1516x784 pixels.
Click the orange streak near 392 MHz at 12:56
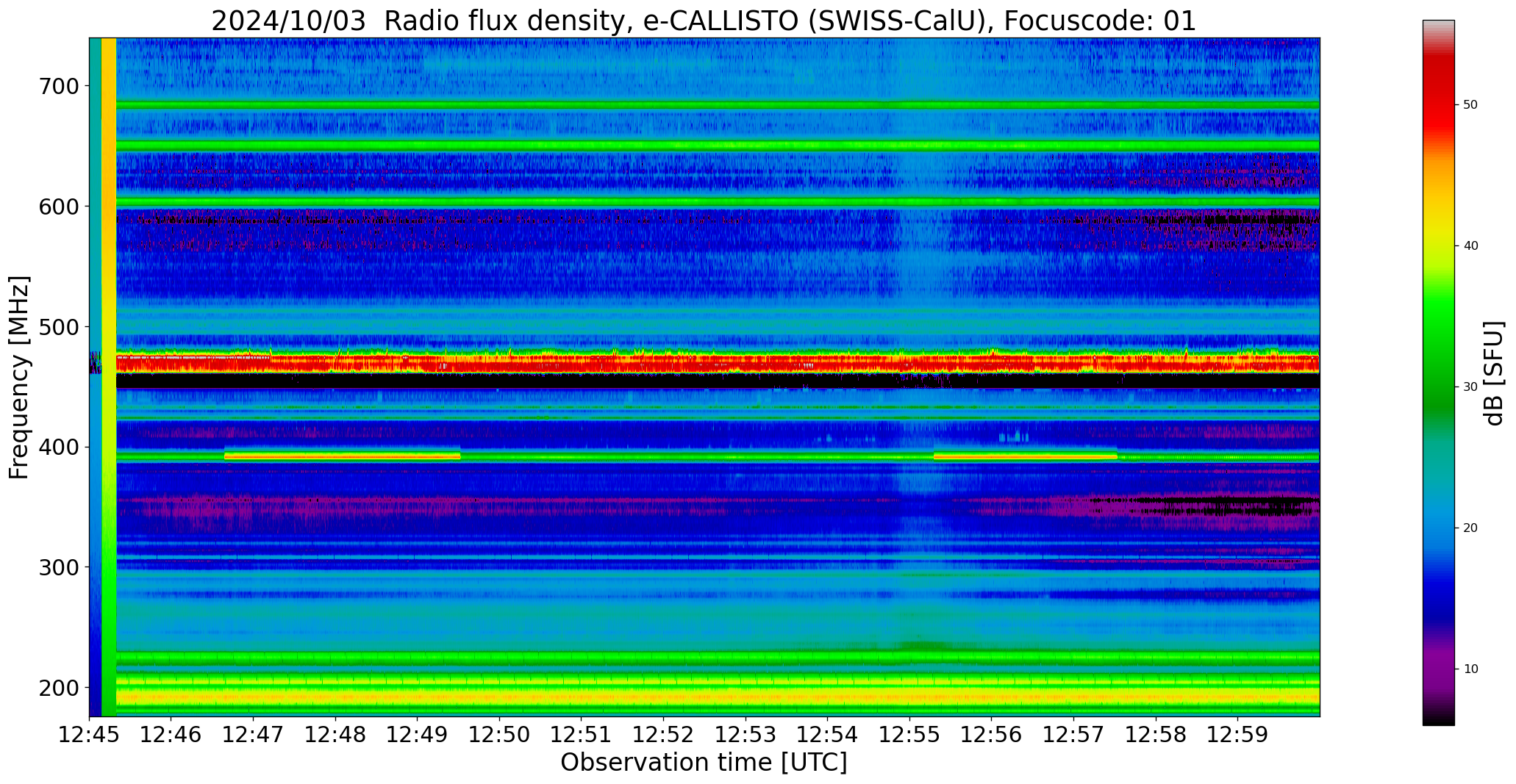point(1025,456)
